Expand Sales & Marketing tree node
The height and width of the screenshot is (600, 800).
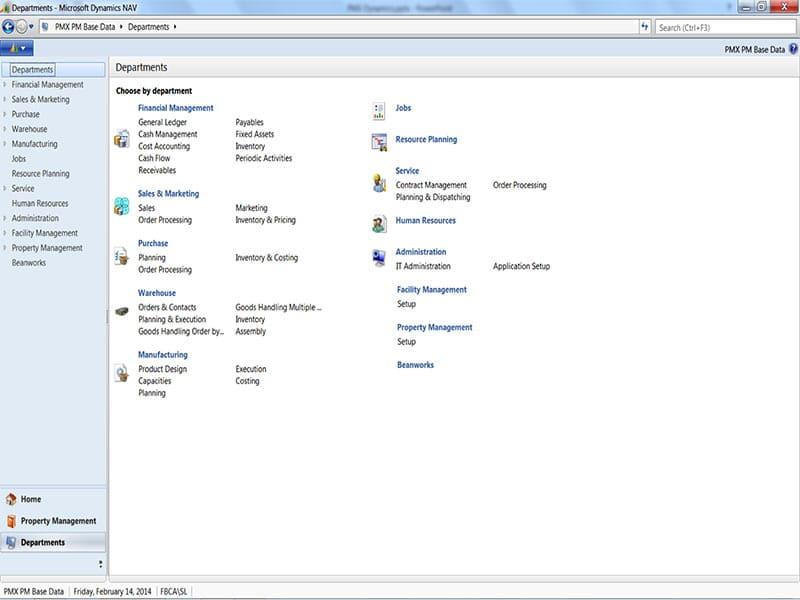point(5,99)
